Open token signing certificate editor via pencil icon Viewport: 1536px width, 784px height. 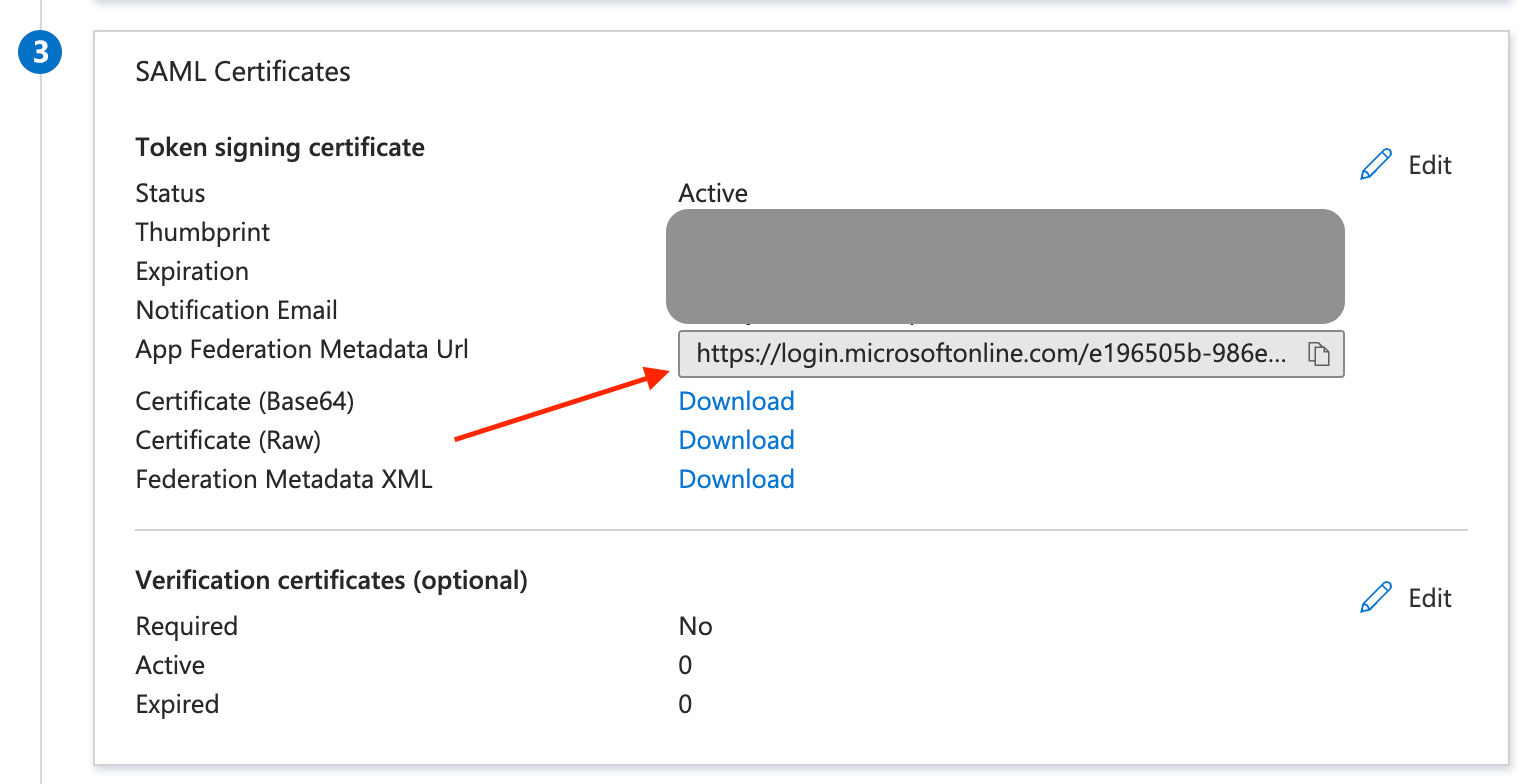pyautogui.click(x=1377, y=163)
